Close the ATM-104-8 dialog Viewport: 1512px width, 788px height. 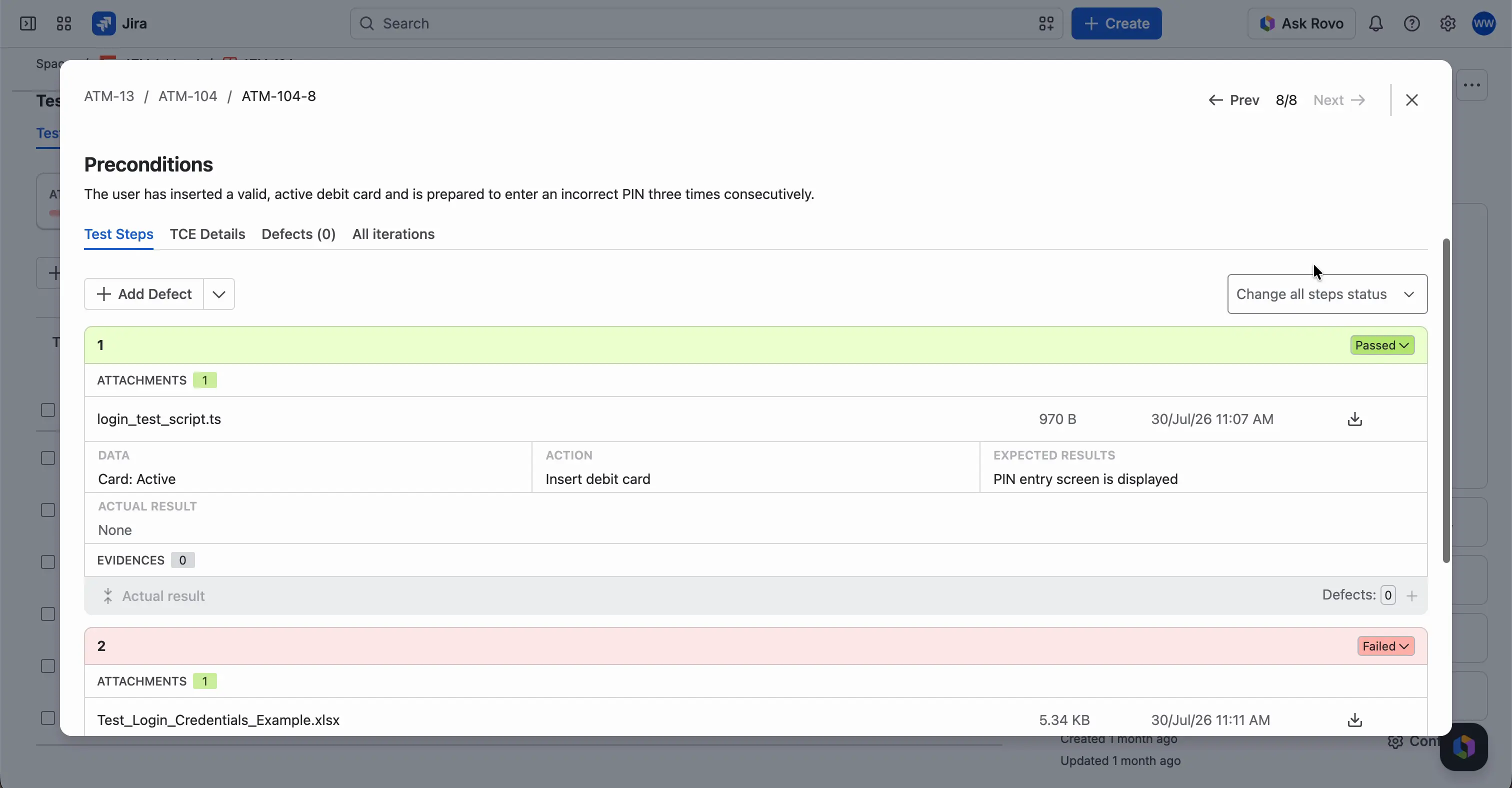[x=1411, y=99]
